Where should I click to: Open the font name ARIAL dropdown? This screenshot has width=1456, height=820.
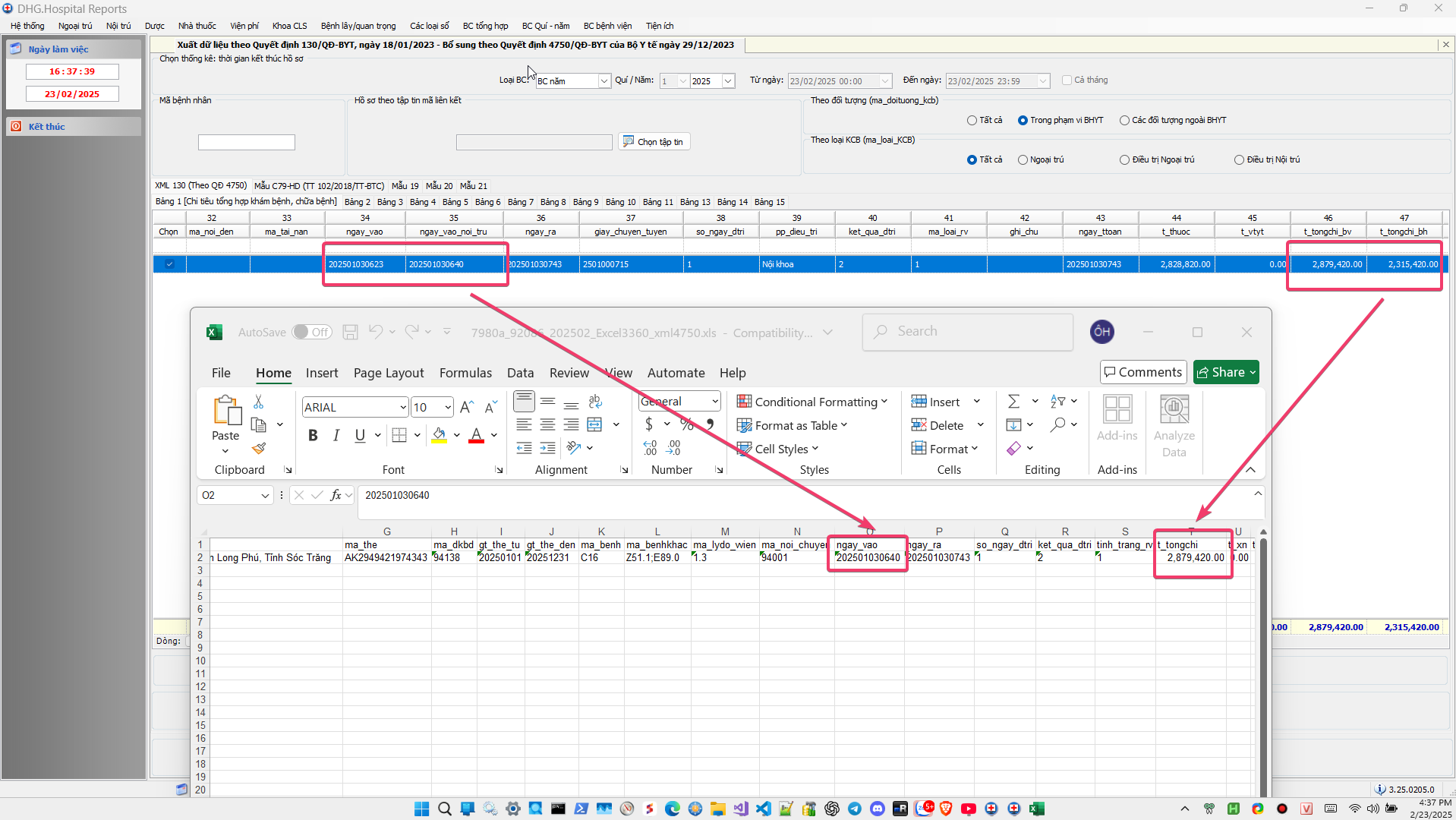[402, 408]
